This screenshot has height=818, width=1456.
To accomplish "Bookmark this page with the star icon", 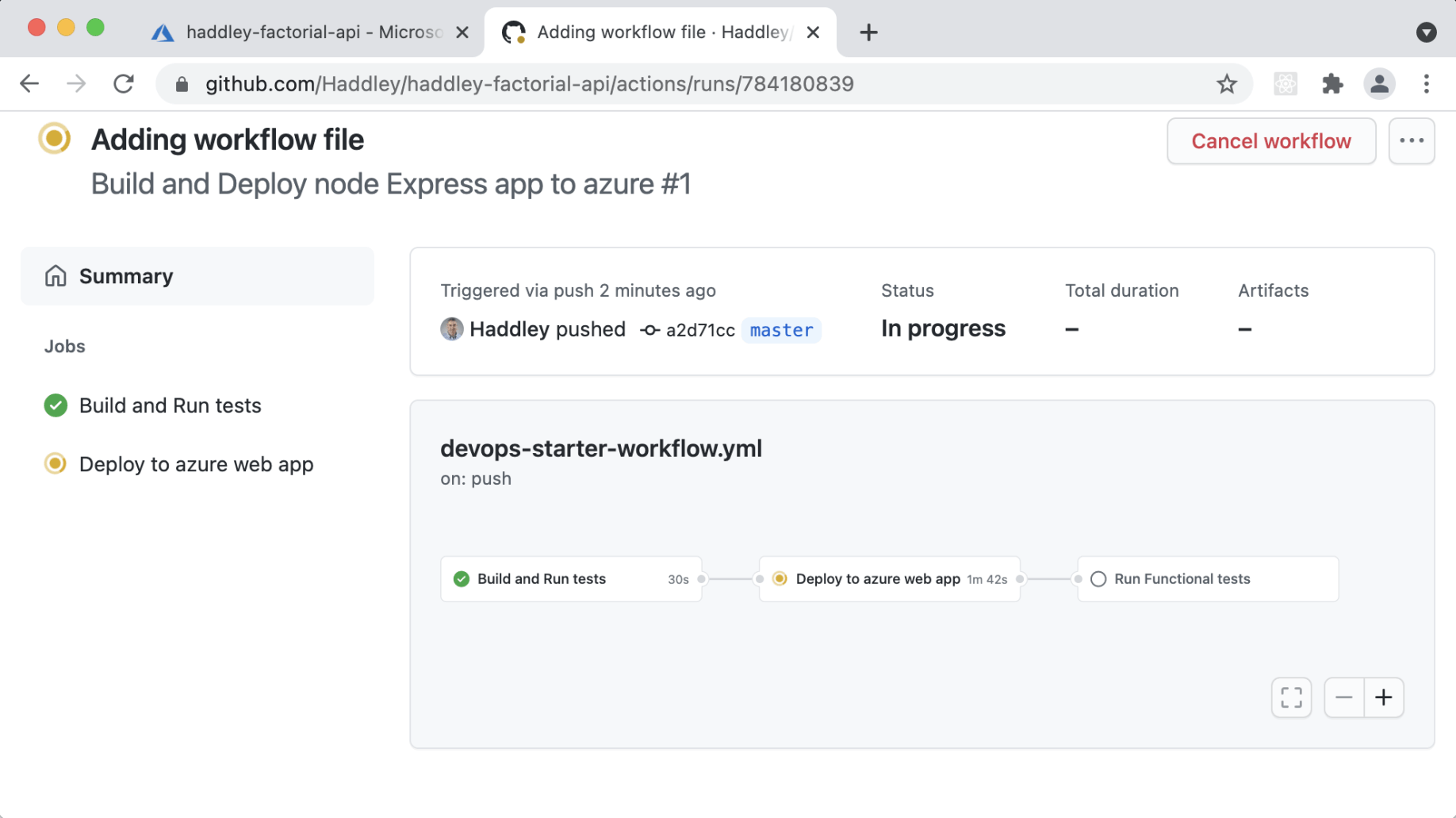I will 1226,84.
